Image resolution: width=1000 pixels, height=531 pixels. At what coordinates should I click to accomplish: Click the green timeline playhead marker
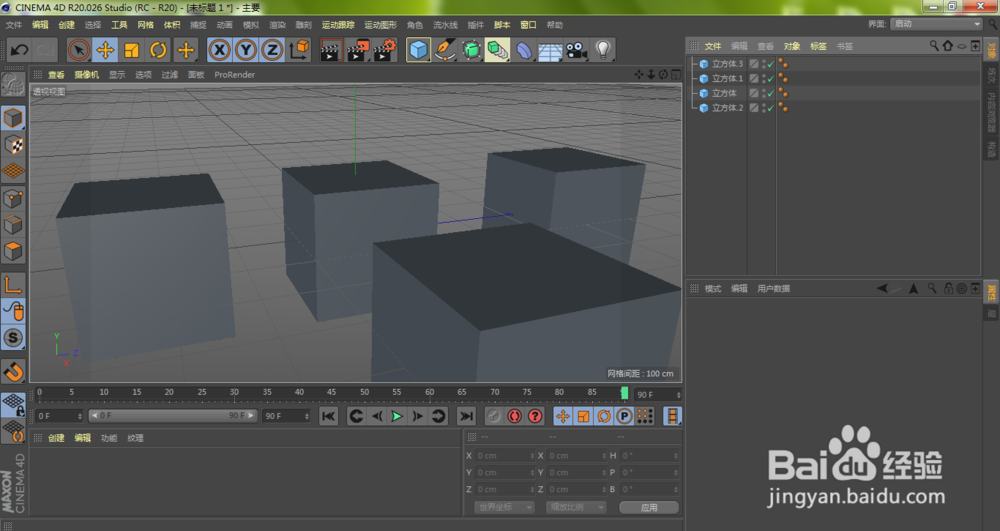point(624,393)
